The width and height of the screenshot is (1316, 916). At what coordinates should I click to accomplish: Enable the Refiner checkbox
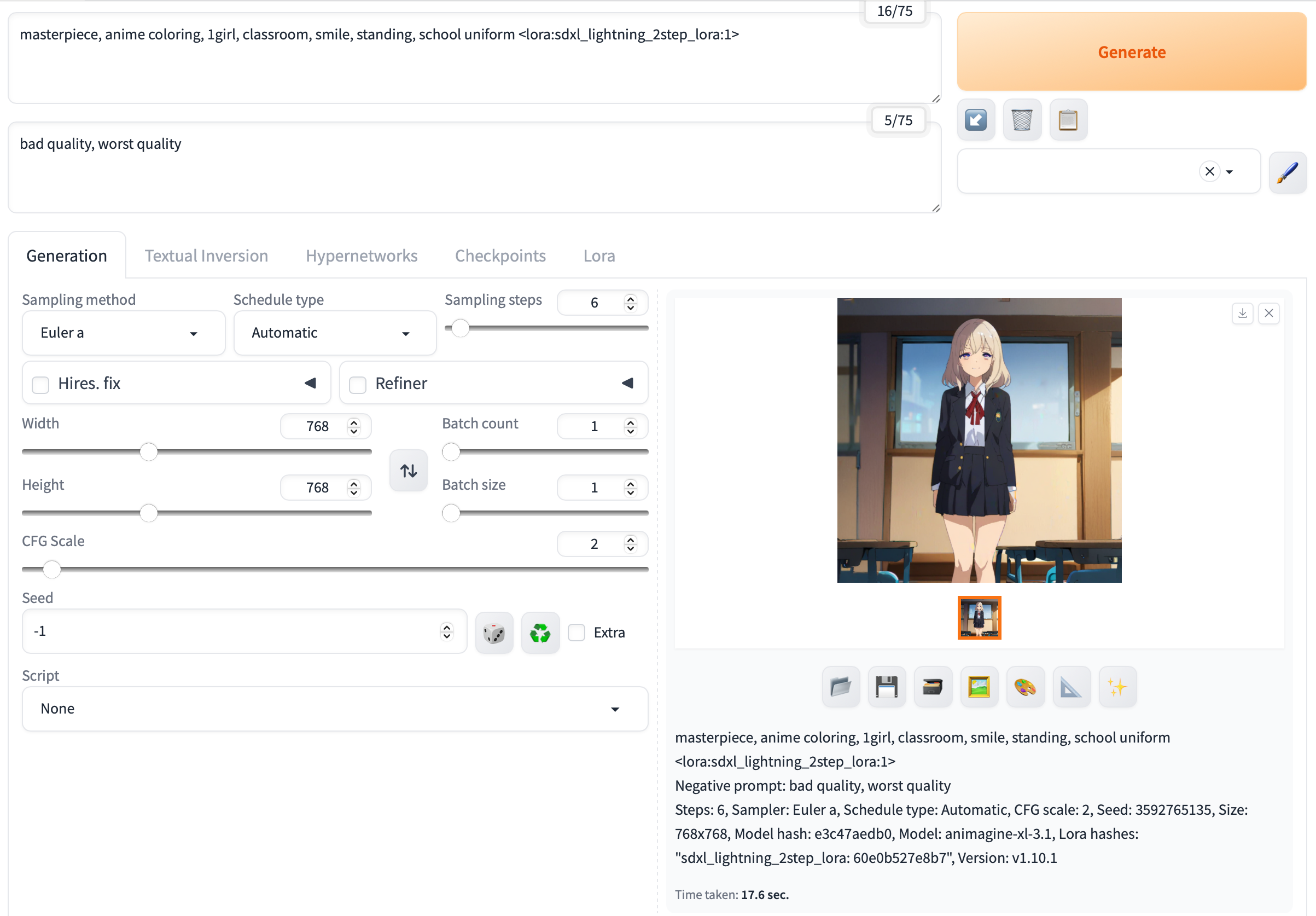(358, 384)
